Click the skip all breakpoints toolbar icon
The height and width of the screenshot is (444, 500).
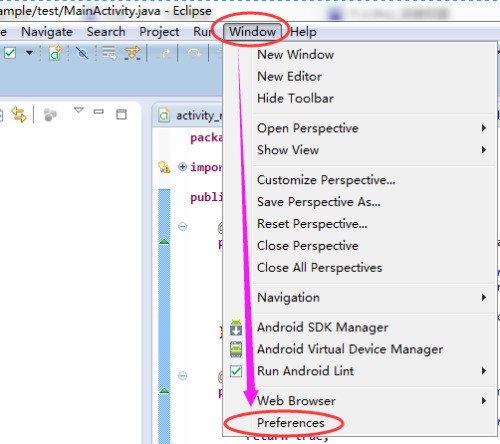click(82, 53)
